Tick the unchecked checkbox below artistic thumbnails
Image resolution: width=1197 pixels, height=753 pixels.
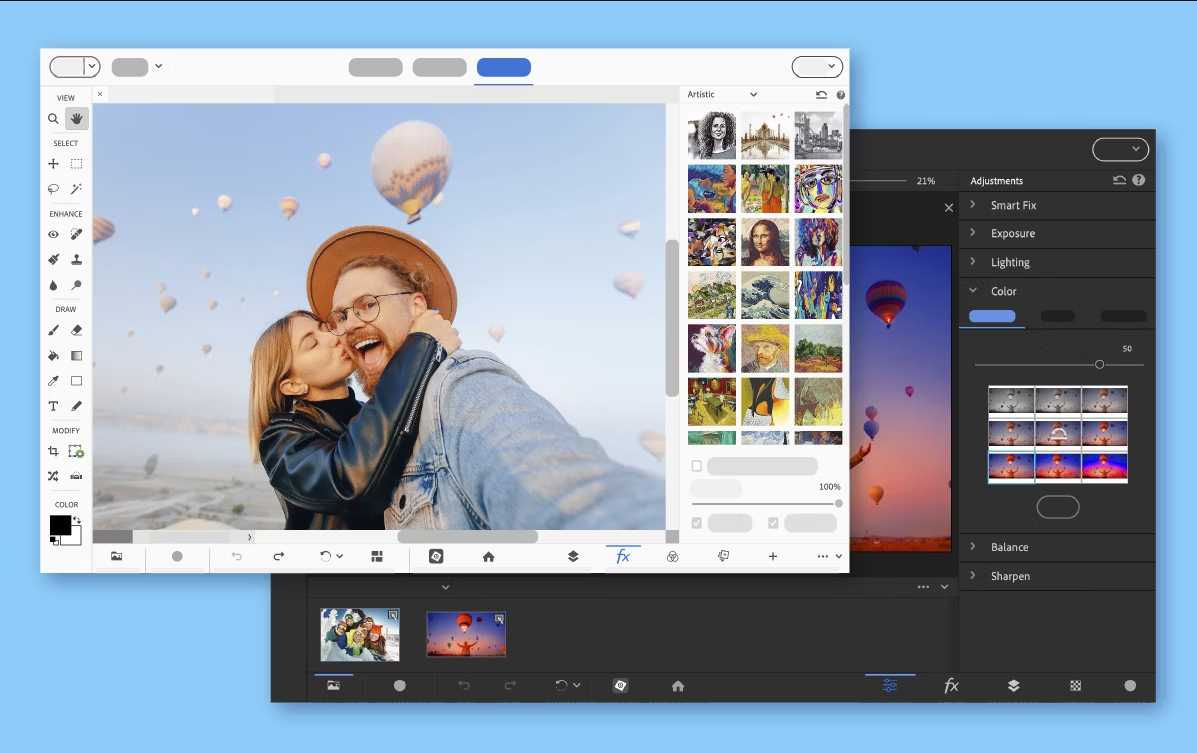click(697, 466)
